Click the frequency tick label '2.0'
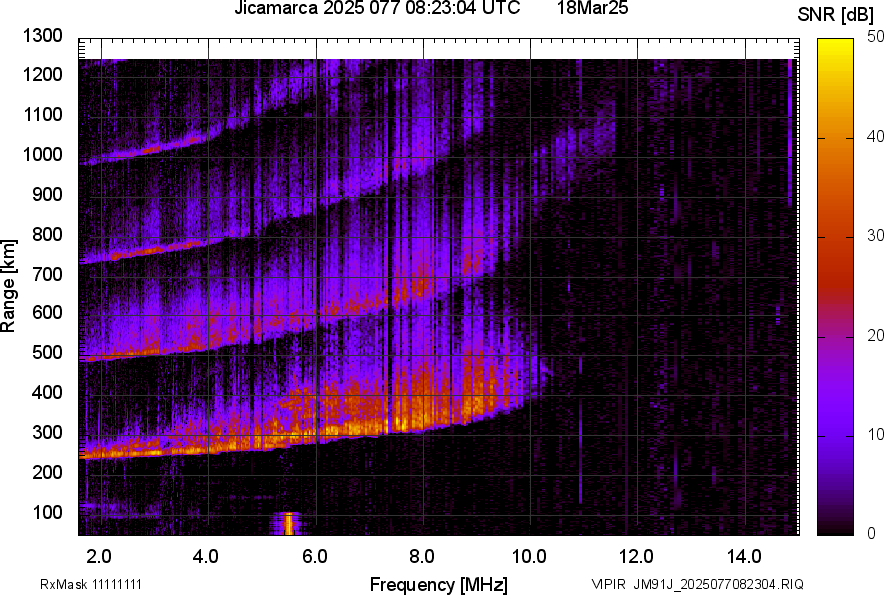 98,557
